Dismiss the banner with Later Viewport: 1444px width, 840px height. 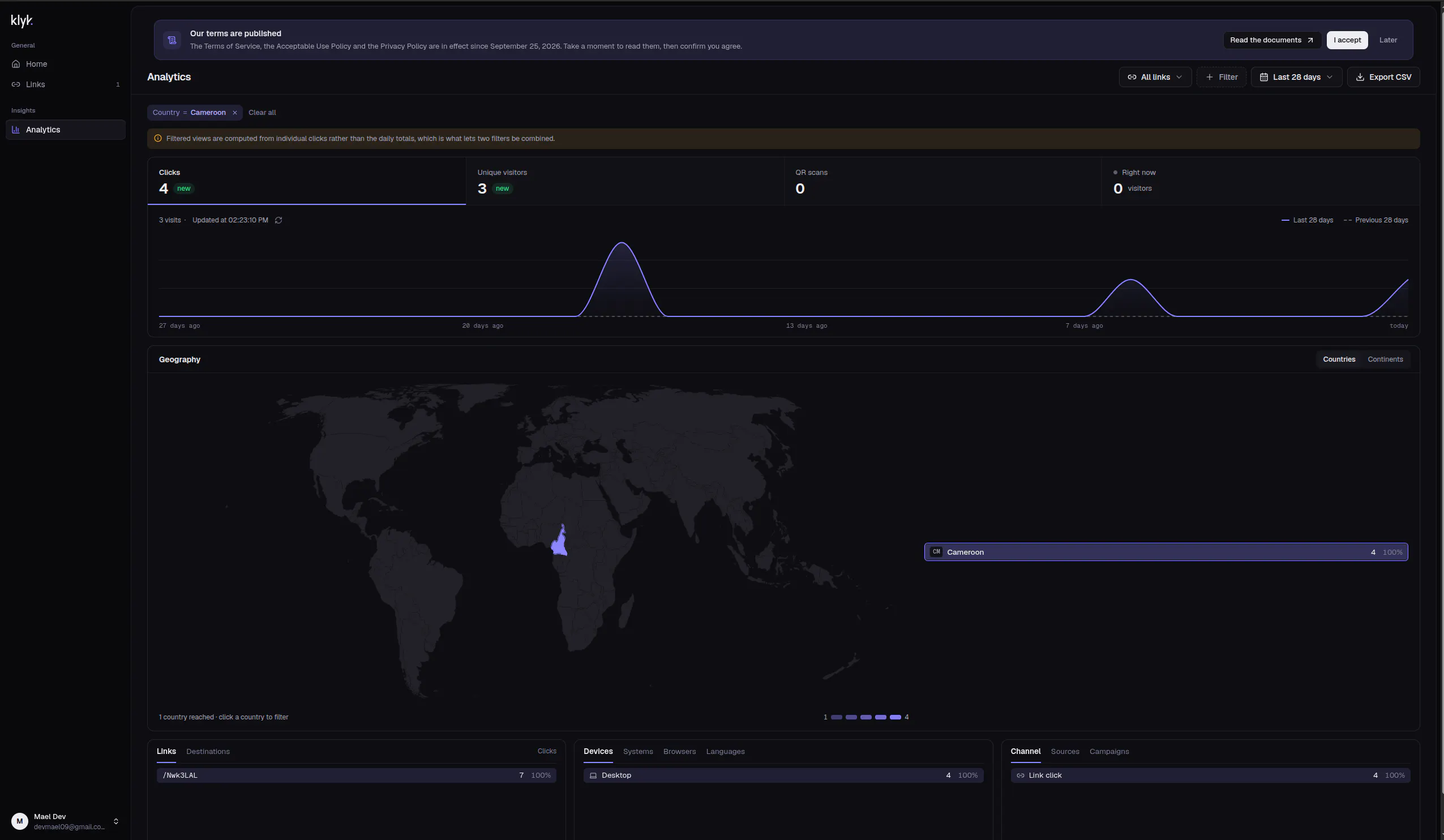coord(1388,40)
